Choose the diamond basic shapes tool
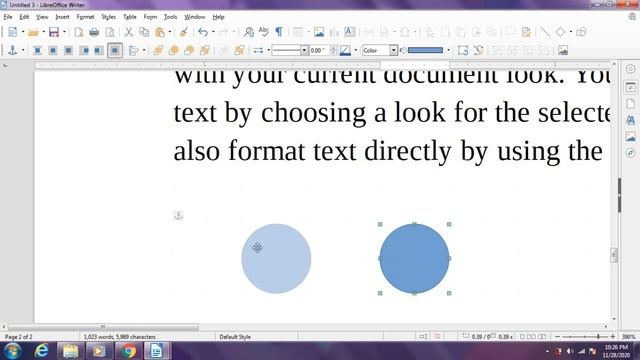Viewport: 640px width, 360px height. tap(560, 32)
